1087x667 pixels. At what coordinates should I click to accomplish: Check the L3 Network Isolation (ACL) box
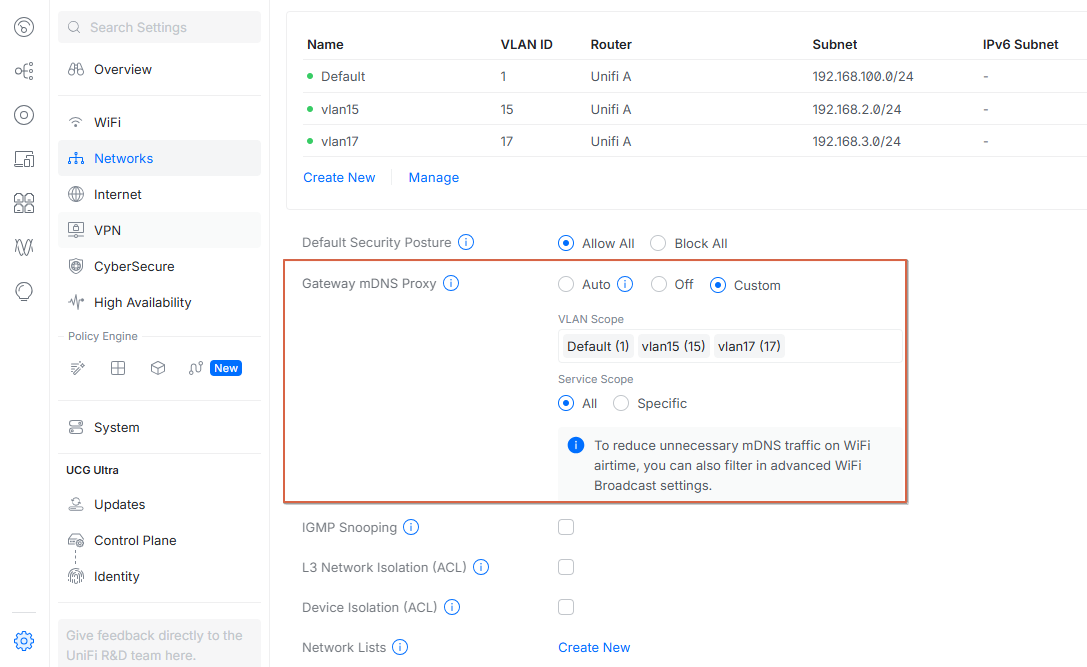pyautogui.click(x=566, y=567)
